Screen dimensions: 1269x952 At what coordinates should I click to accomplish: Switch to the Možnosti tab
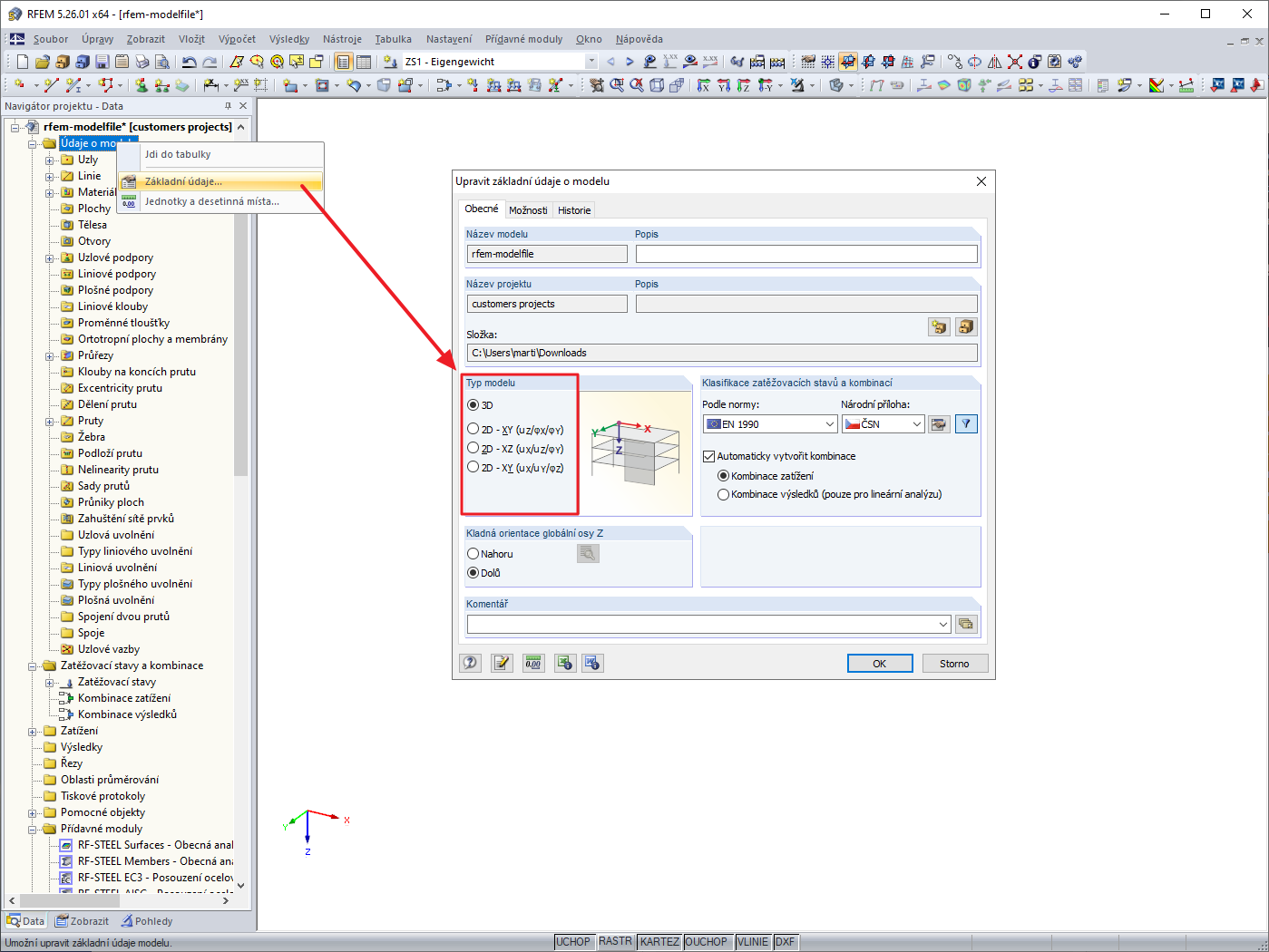[x=528, y=210]
